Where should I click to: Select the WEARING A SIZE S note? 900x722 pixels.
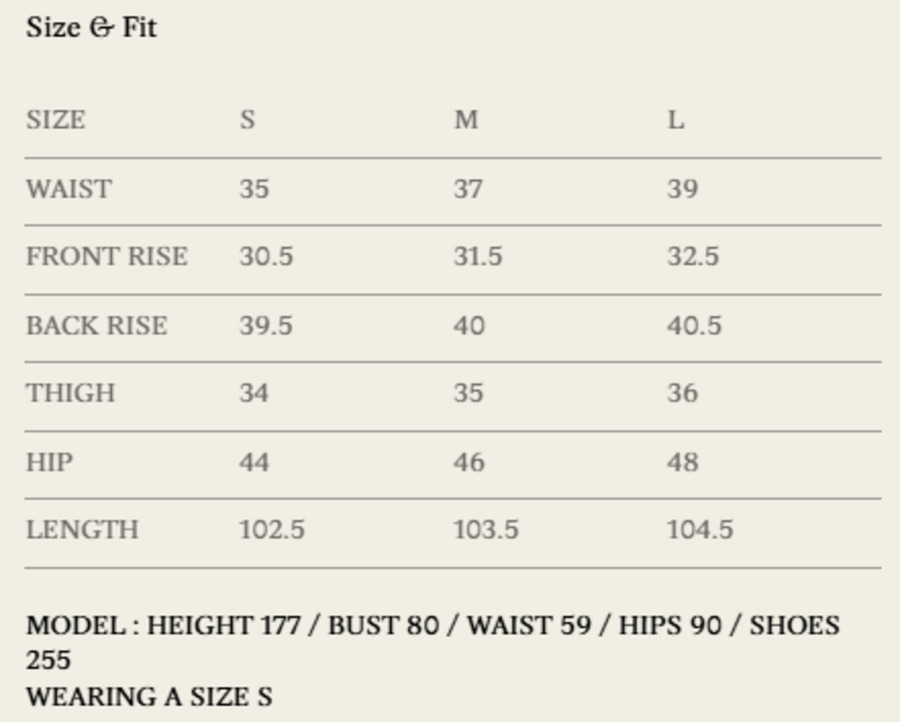[x=149, y=696]
